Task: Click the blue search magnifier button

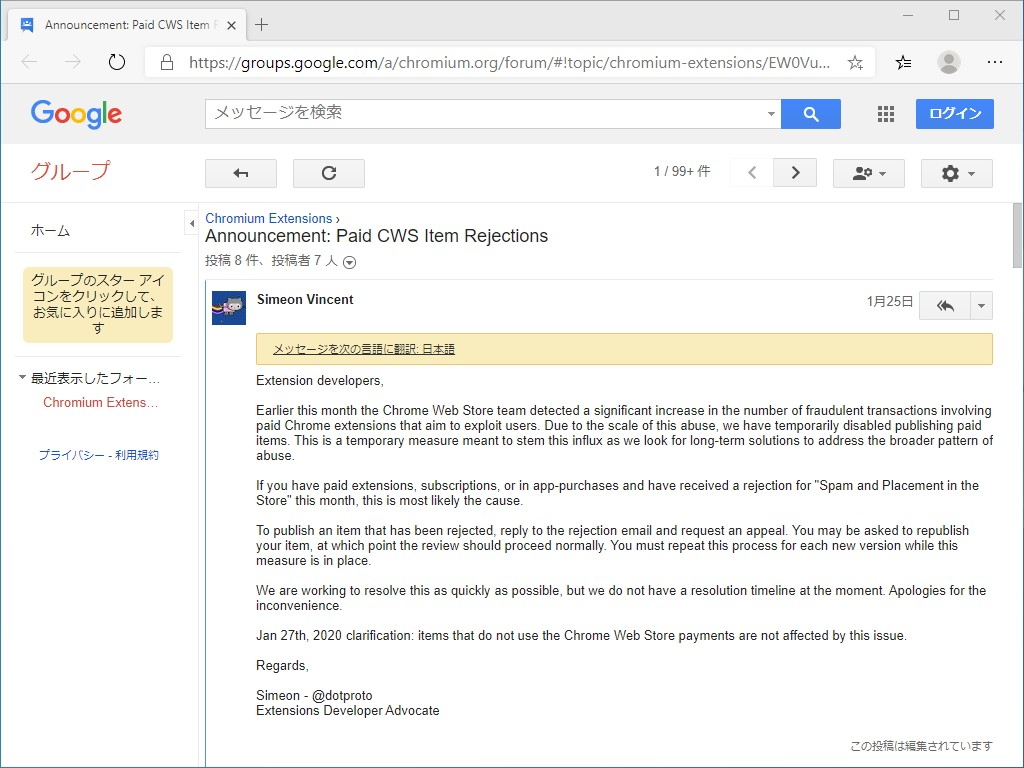Action: (x=810, y=113)
